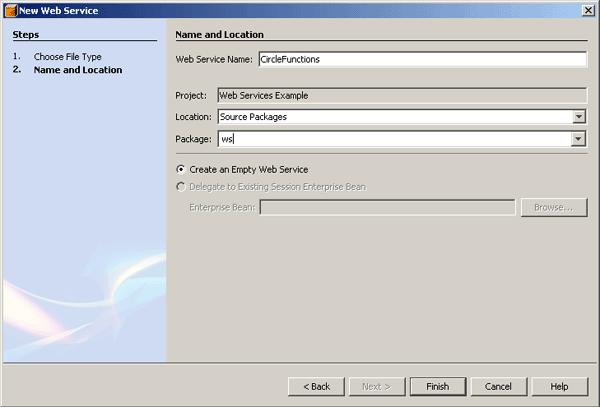The image size is (600, 407).
Task: Click the New Web Service title bar icon
Action: point(11,10)
